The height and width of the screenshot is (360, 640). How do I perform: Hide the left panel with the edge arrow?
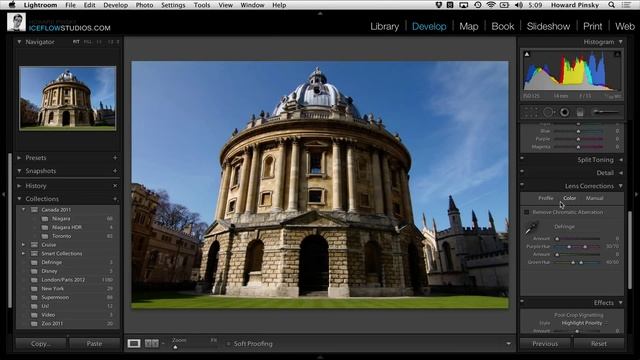tap(3, 195)
